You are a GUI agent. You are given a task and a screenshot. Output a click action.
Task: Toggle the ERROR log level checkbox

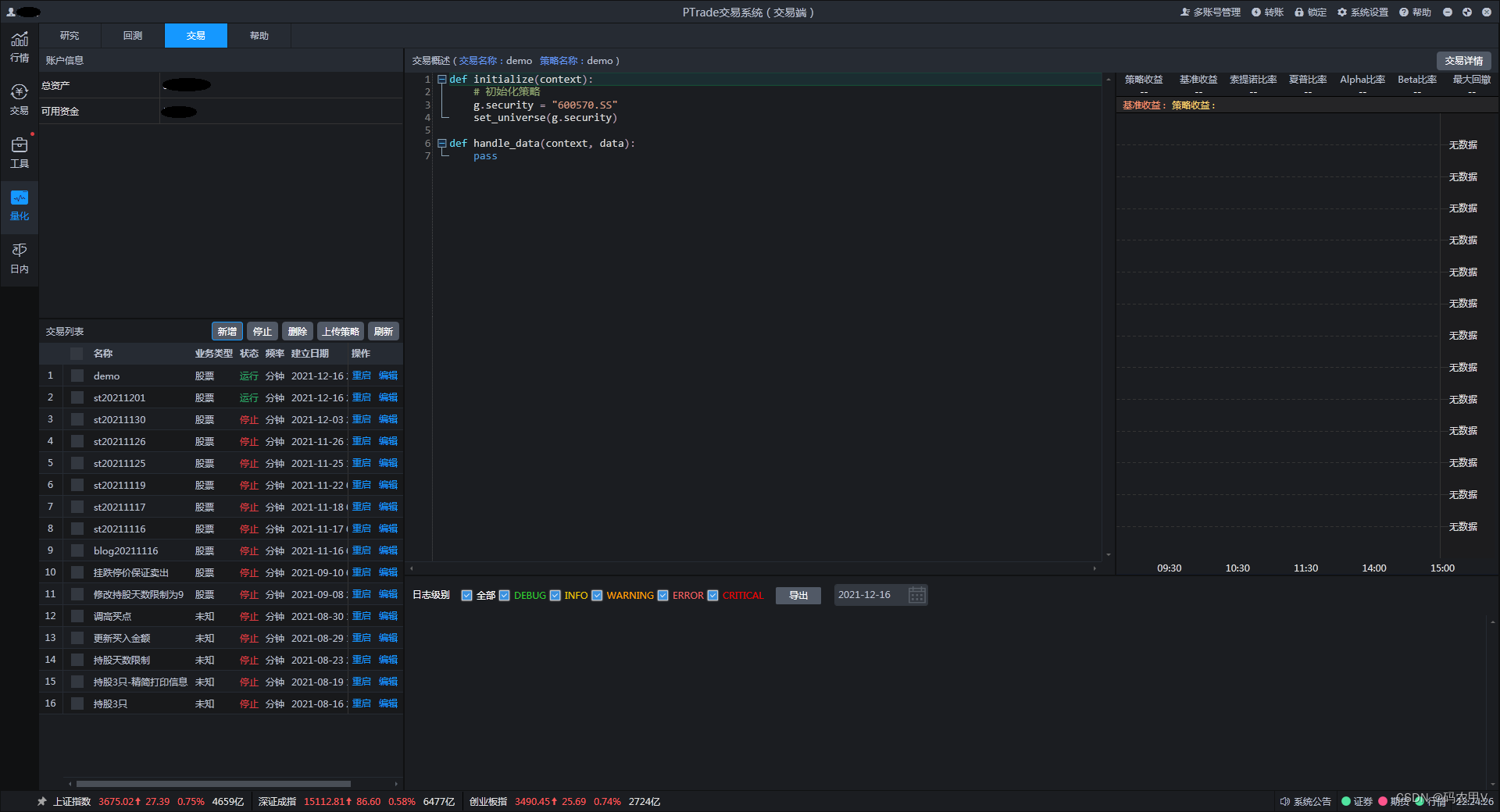[663, 595]
